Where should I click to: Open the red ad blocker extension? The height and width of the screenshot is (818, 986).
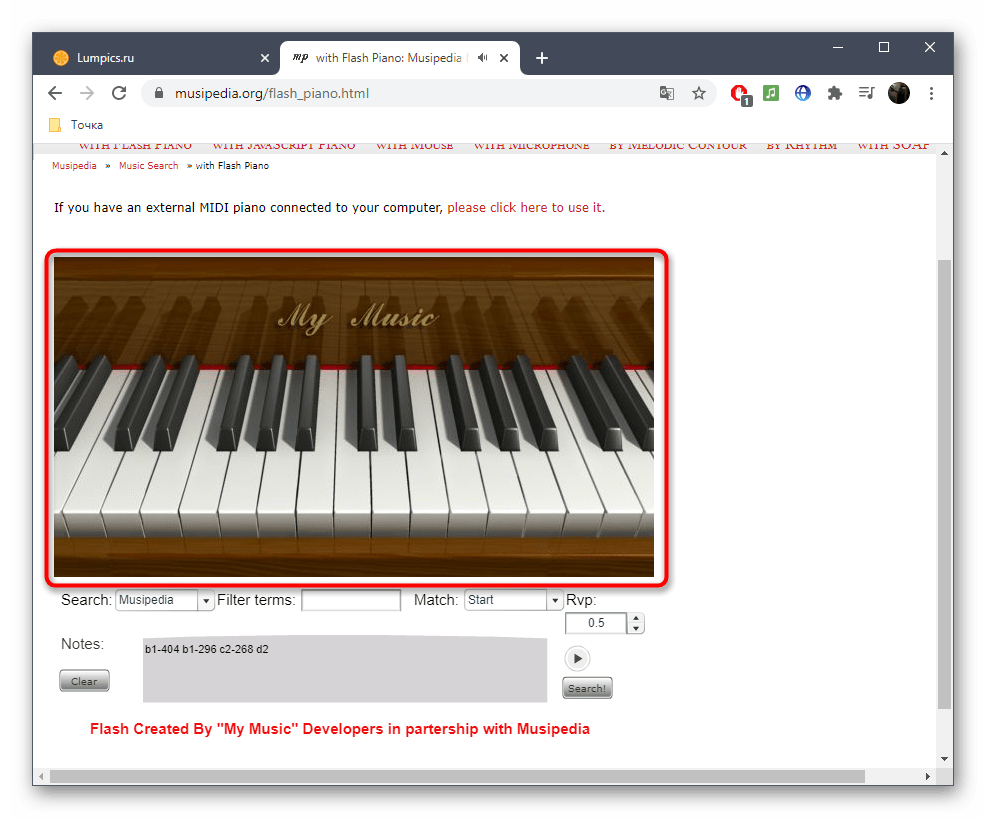tap(739, 93)
